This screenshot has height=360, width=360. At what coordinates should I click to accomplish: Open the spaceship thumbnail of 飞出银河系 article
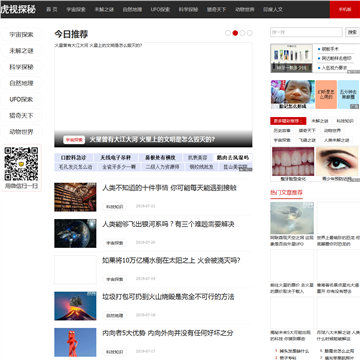(x=75, y=233)
